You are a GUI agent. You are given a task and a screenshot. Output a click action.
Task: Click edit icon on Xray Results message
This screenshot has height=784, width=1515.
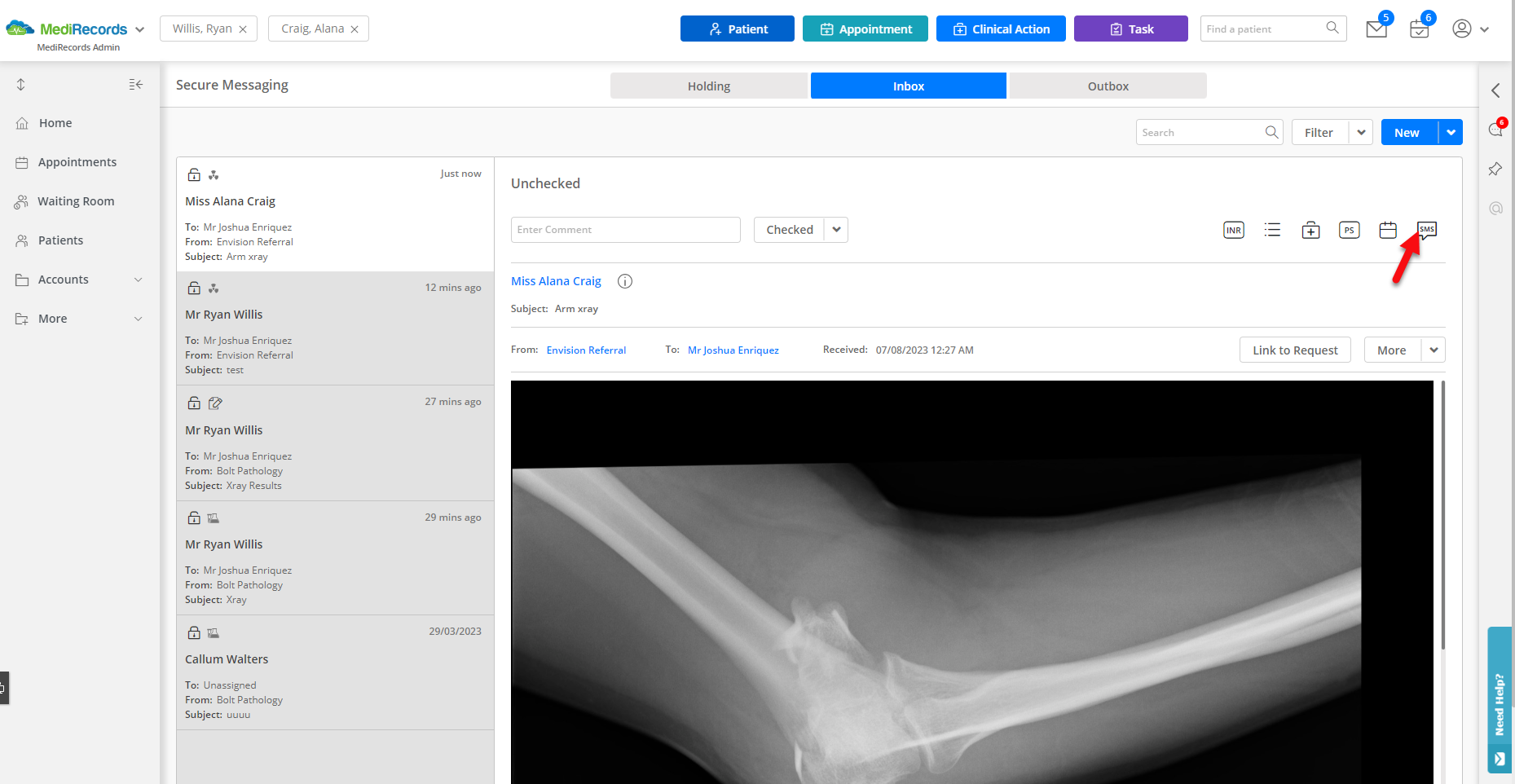(215, 403)
